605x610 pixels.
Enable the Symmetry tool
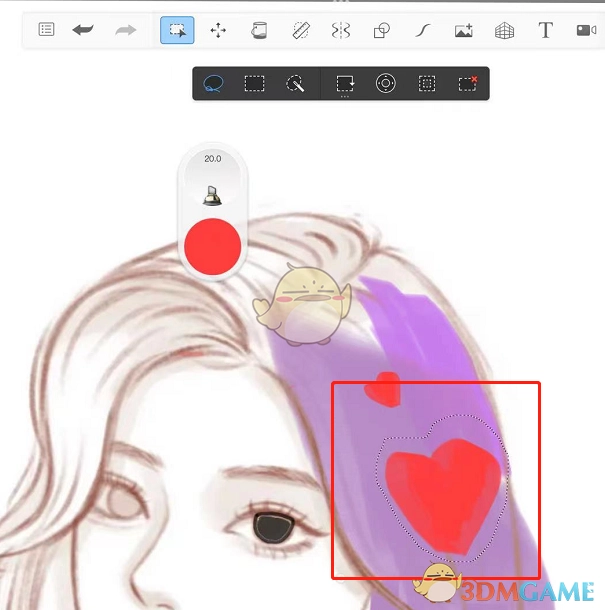[341, 30]
